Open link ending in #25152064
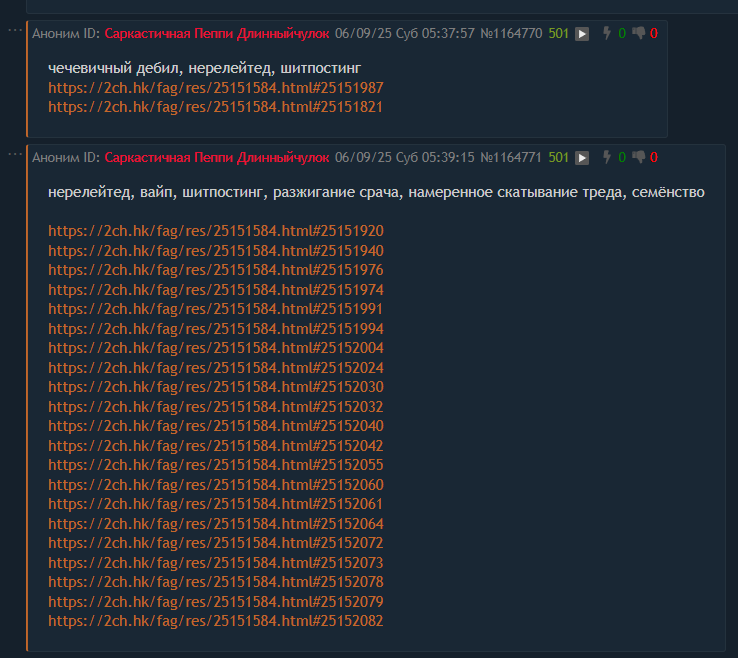 (216, 524)
